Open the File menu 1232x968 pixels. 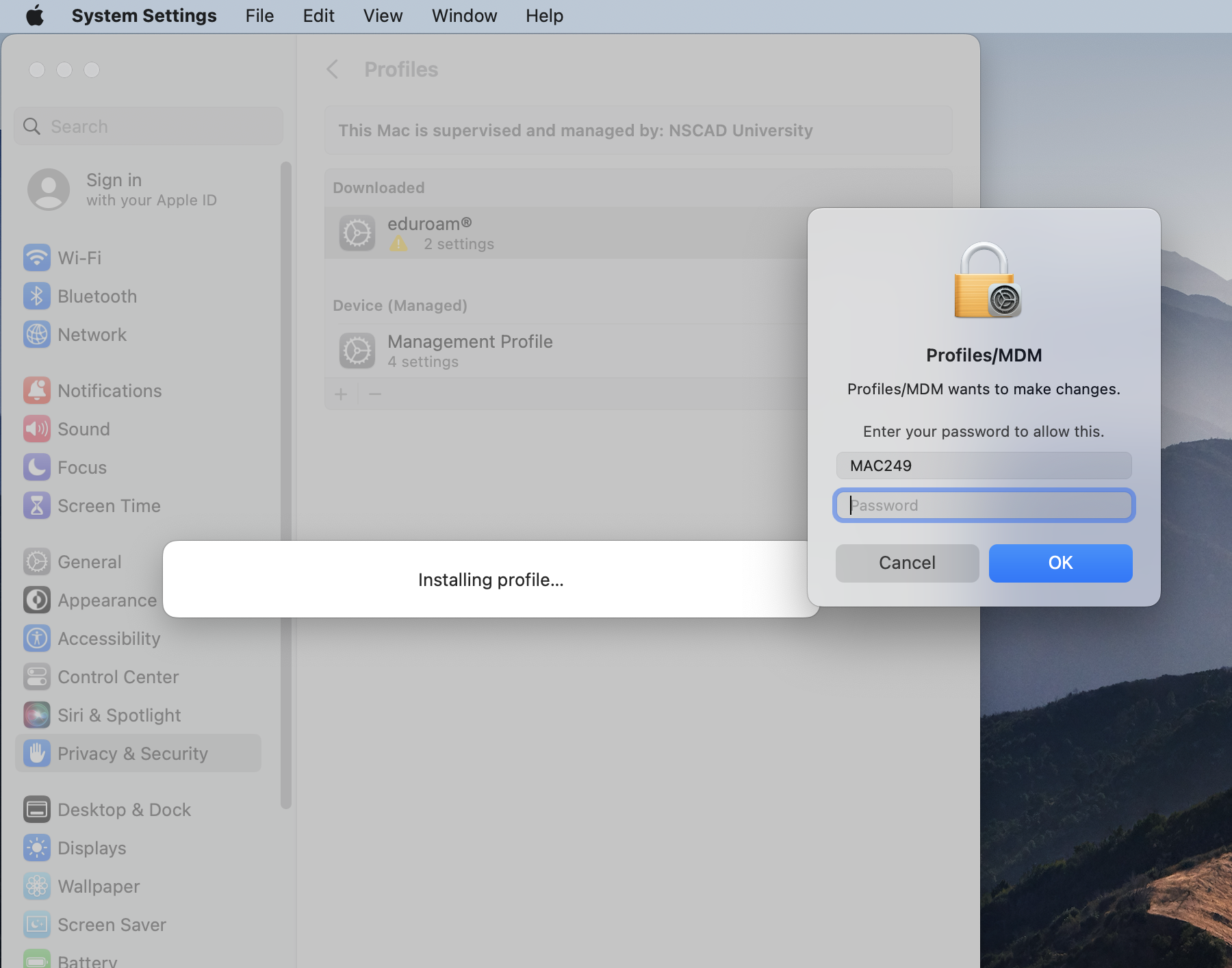pos(259,15)
